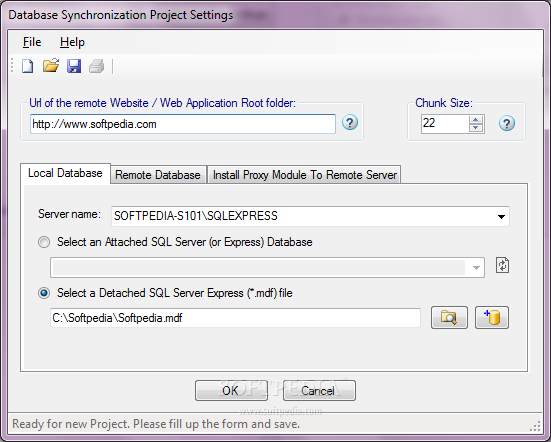This screenshot has width=551, height=442.
Task: Browse for an mdf file icon button
Action: click(x=449, y=318)
